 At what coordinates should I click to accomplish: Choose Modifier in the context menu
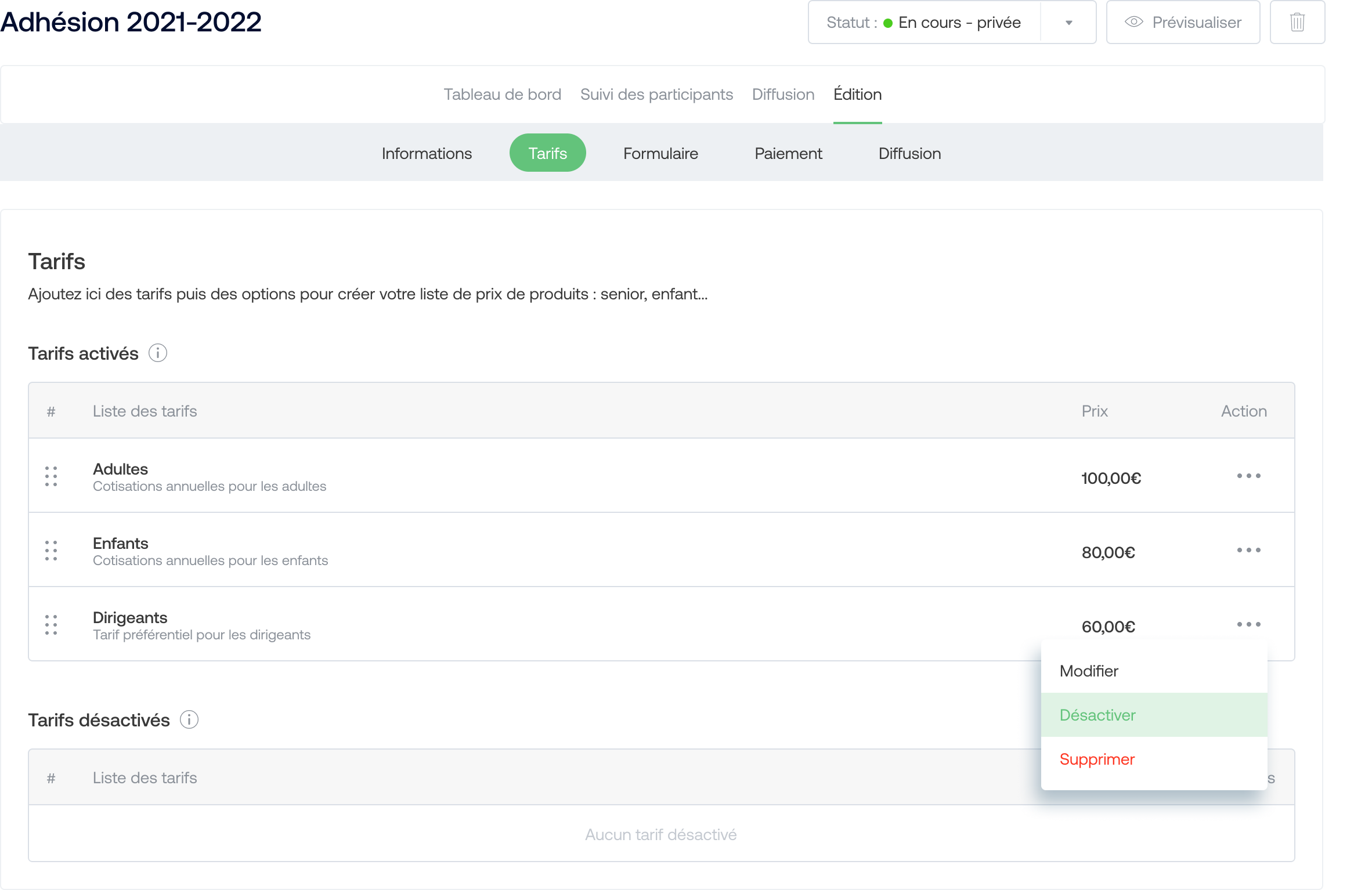pyautogui.click(x=1154, y=671)
